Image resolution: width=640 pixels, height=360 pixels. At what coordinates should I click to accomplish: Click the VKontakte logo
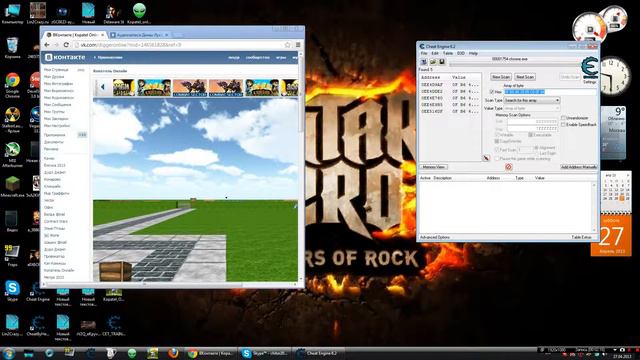(65, 58)
